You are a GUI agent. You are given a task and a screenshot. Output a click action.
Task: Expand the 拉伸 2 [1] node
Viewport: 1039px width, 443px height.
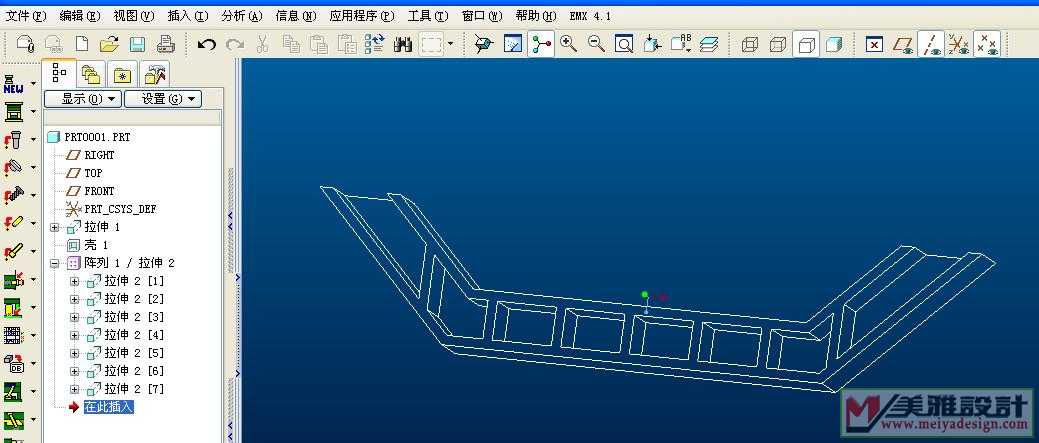[x=74, y=281]
